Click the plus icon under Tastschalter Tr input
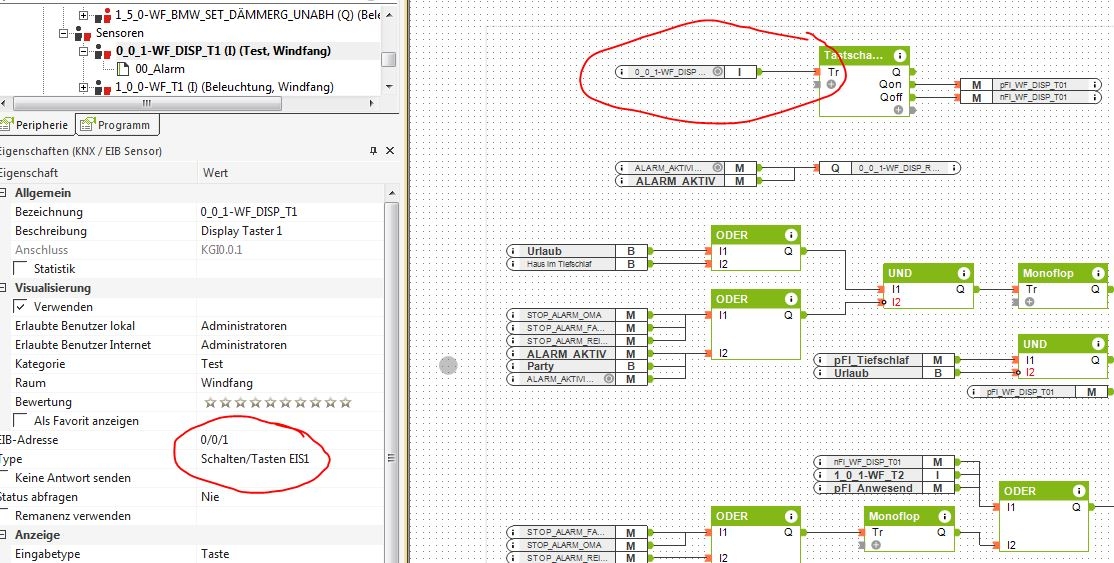 [831, 85]
